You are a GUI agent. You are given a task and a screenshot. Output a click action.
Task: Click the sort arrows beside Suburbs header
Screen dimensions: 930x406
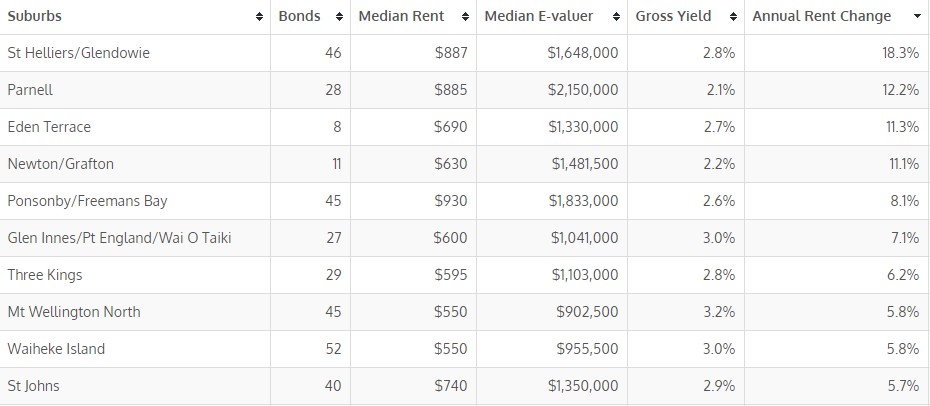260,17
